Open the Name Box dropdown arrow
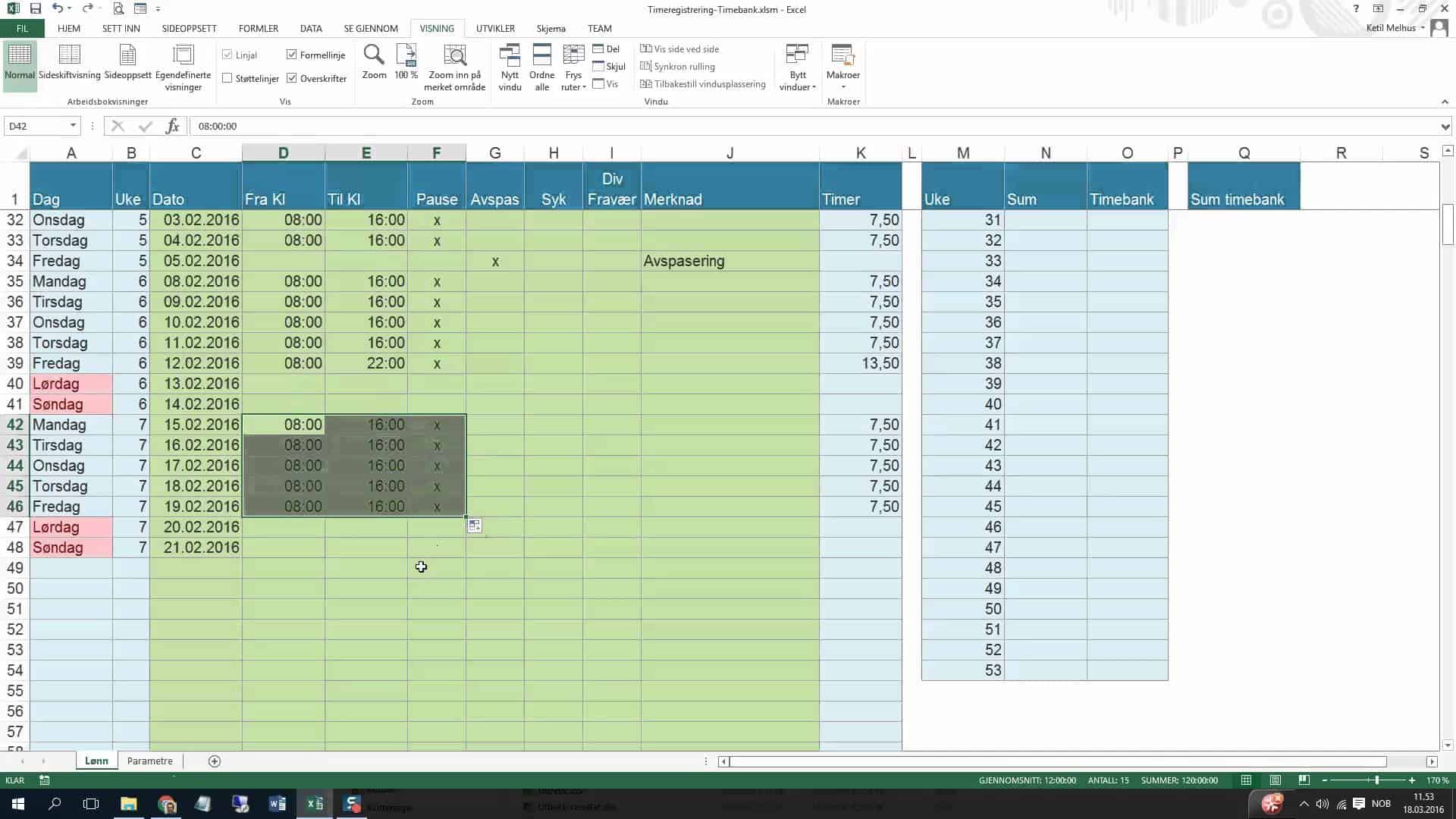The height and width of the screenshot is (819, 1456). [x=73, y=126]
